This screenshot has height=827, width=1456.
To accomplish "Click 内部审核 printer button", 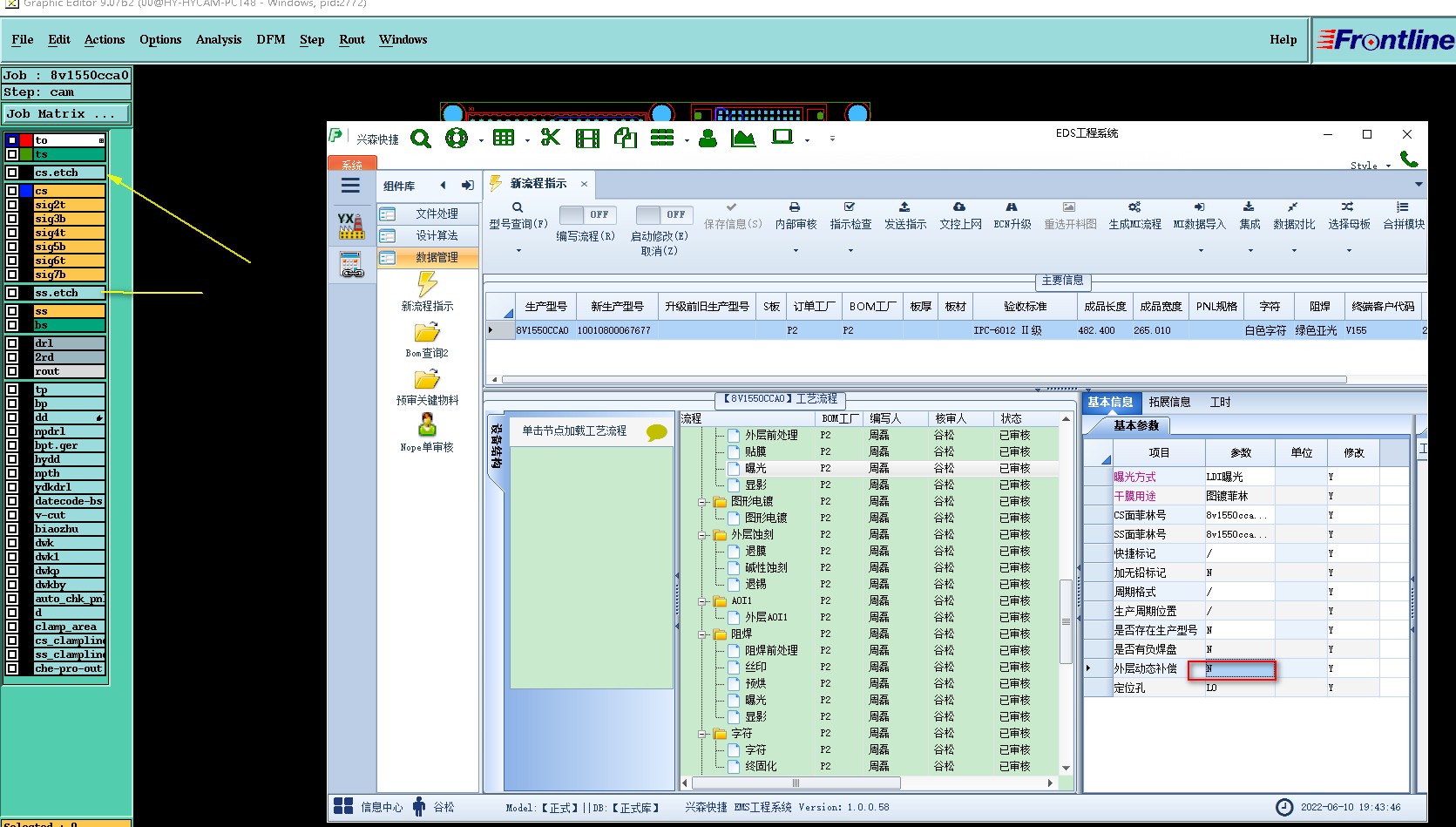I will (796, 216).
